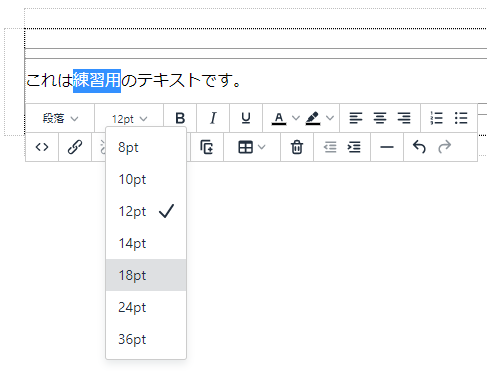Choose 24pt font size
The width and height of the screenshot is (487, 371).
146,307
